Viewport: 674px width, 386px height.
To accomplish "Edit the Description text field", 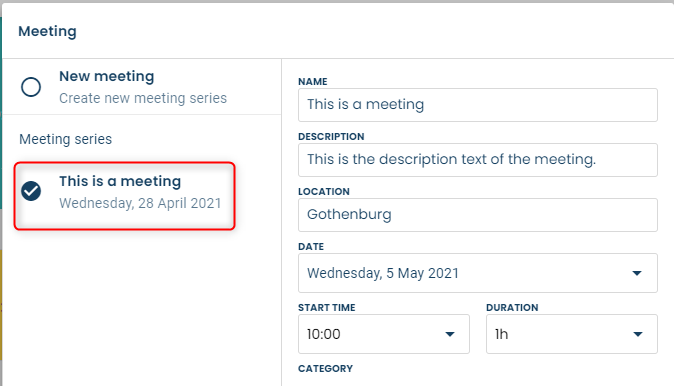I will [478, 160].
